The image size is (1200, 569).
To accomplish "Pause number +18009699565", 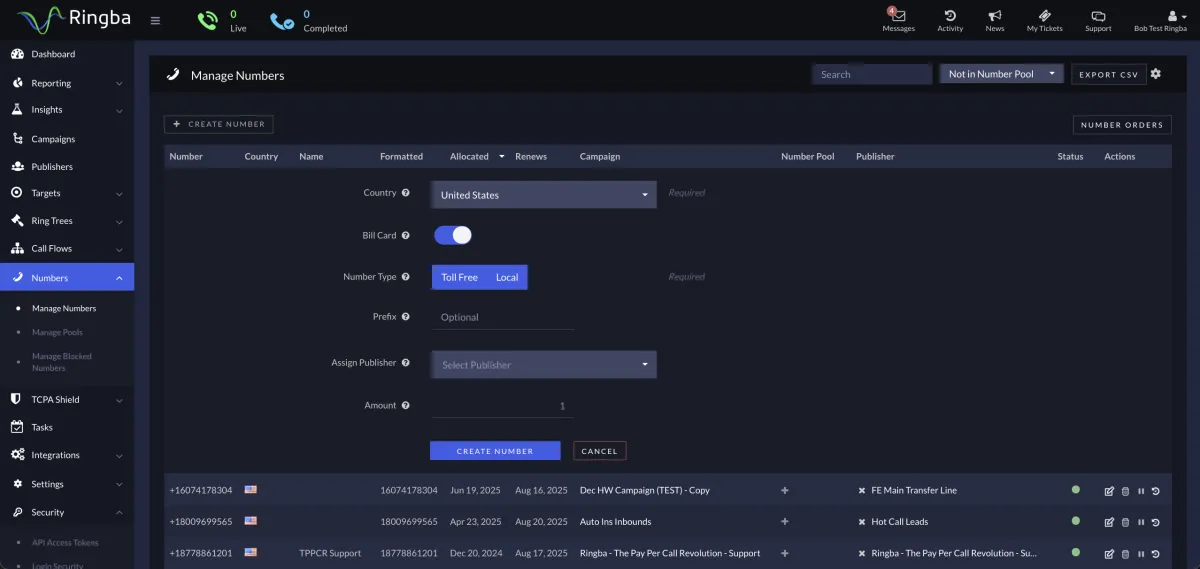I will (1141, 522).
